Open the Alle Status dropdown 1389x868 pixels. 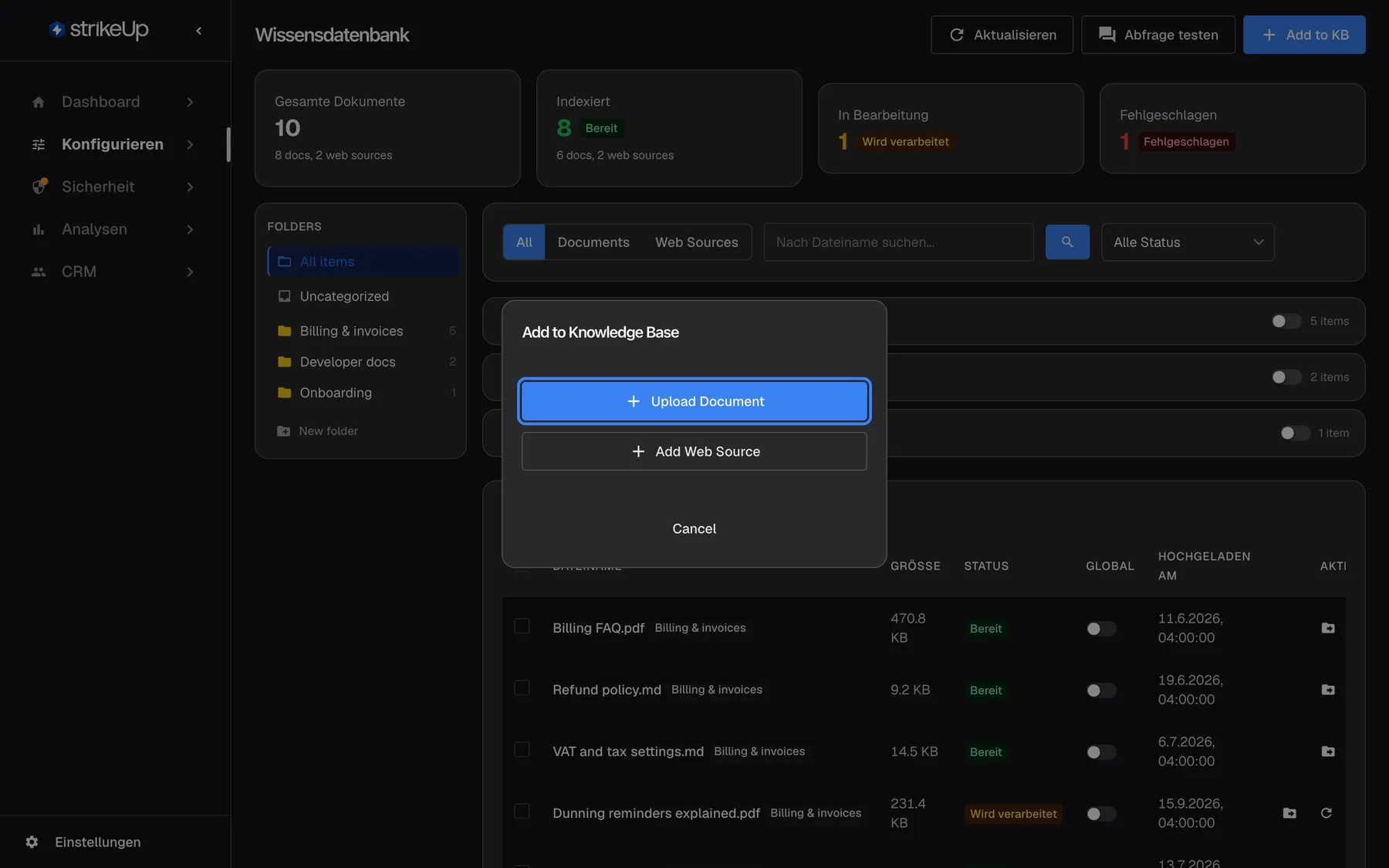click(1188, 242)
